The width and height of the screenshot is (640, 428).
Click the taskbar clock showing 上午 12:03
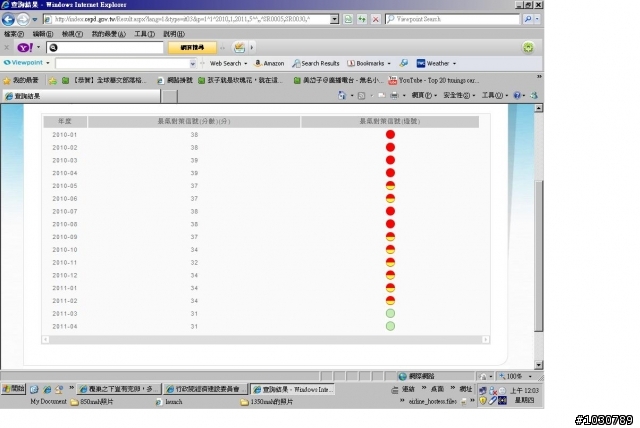(x=524, y=390)
